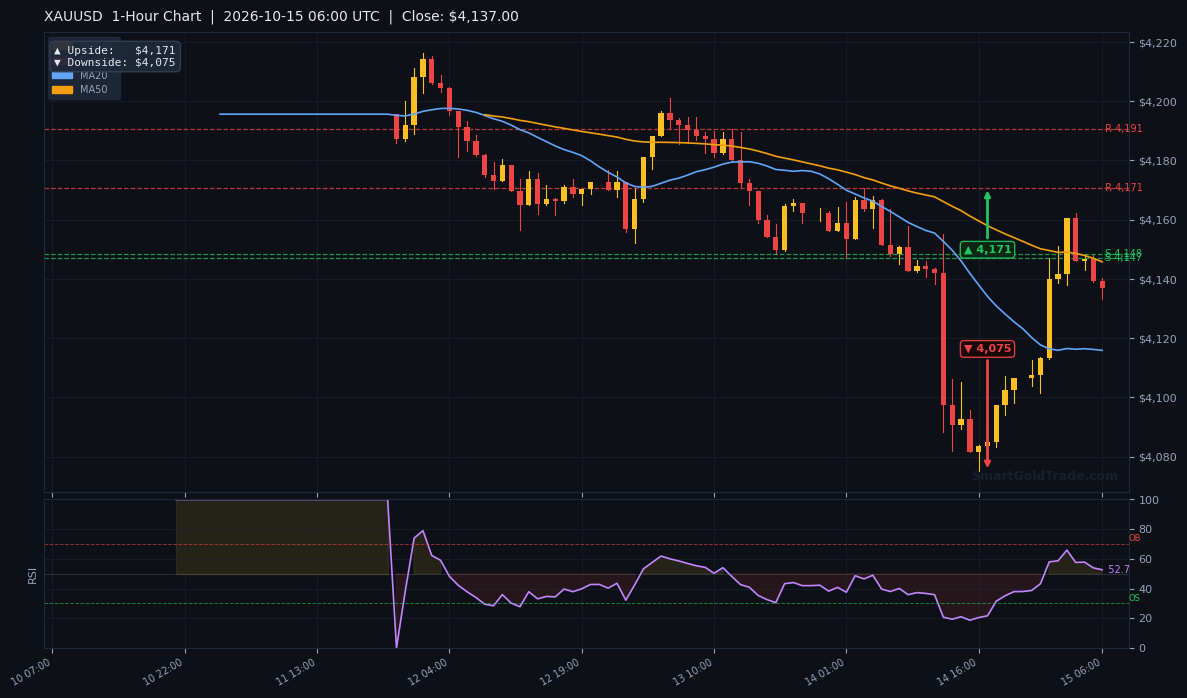
Task: Click the RSI axis 20 tick label
Action: (1143, 619)
